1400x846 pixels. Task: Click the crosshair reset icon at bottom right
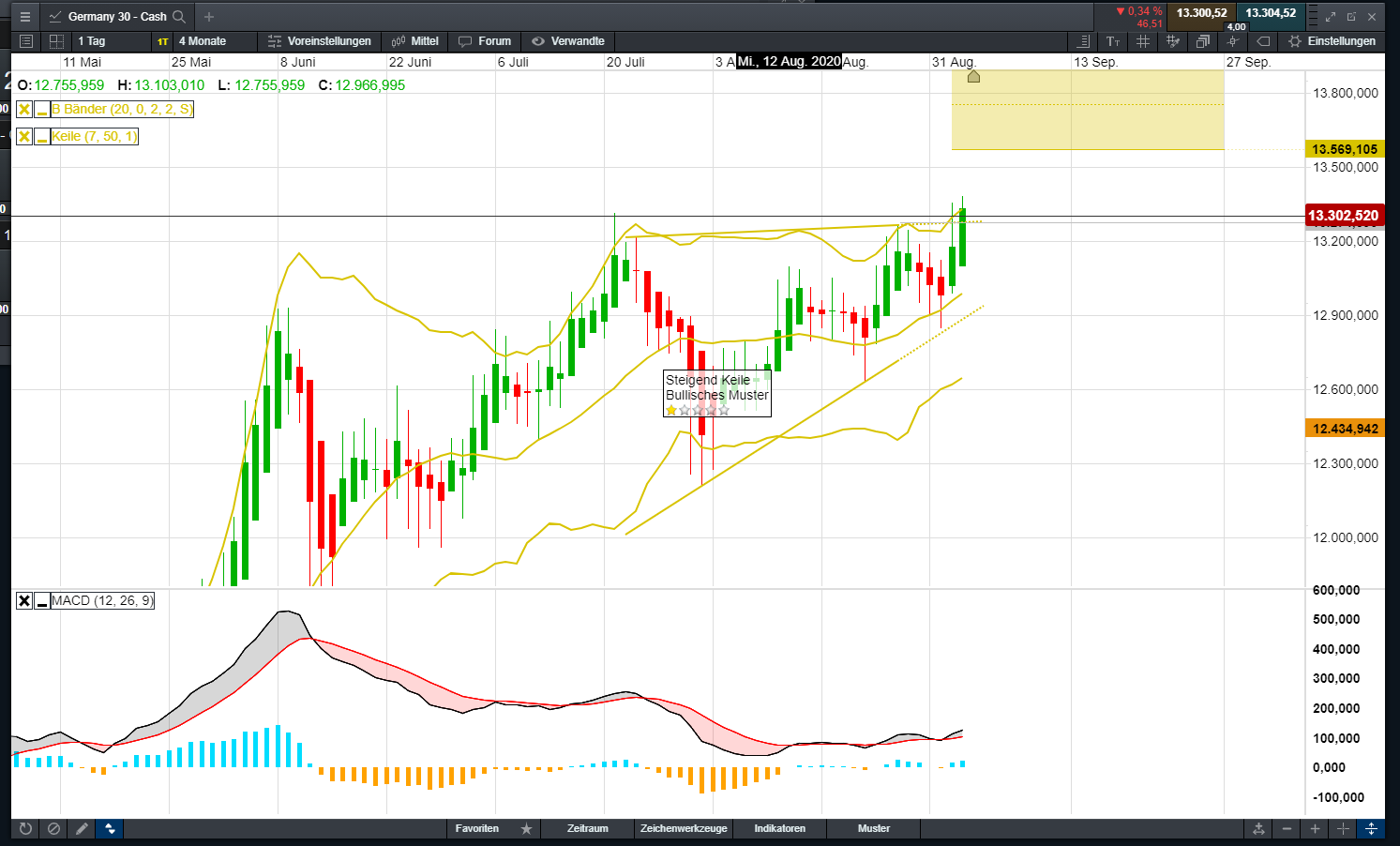[1343, 828]
